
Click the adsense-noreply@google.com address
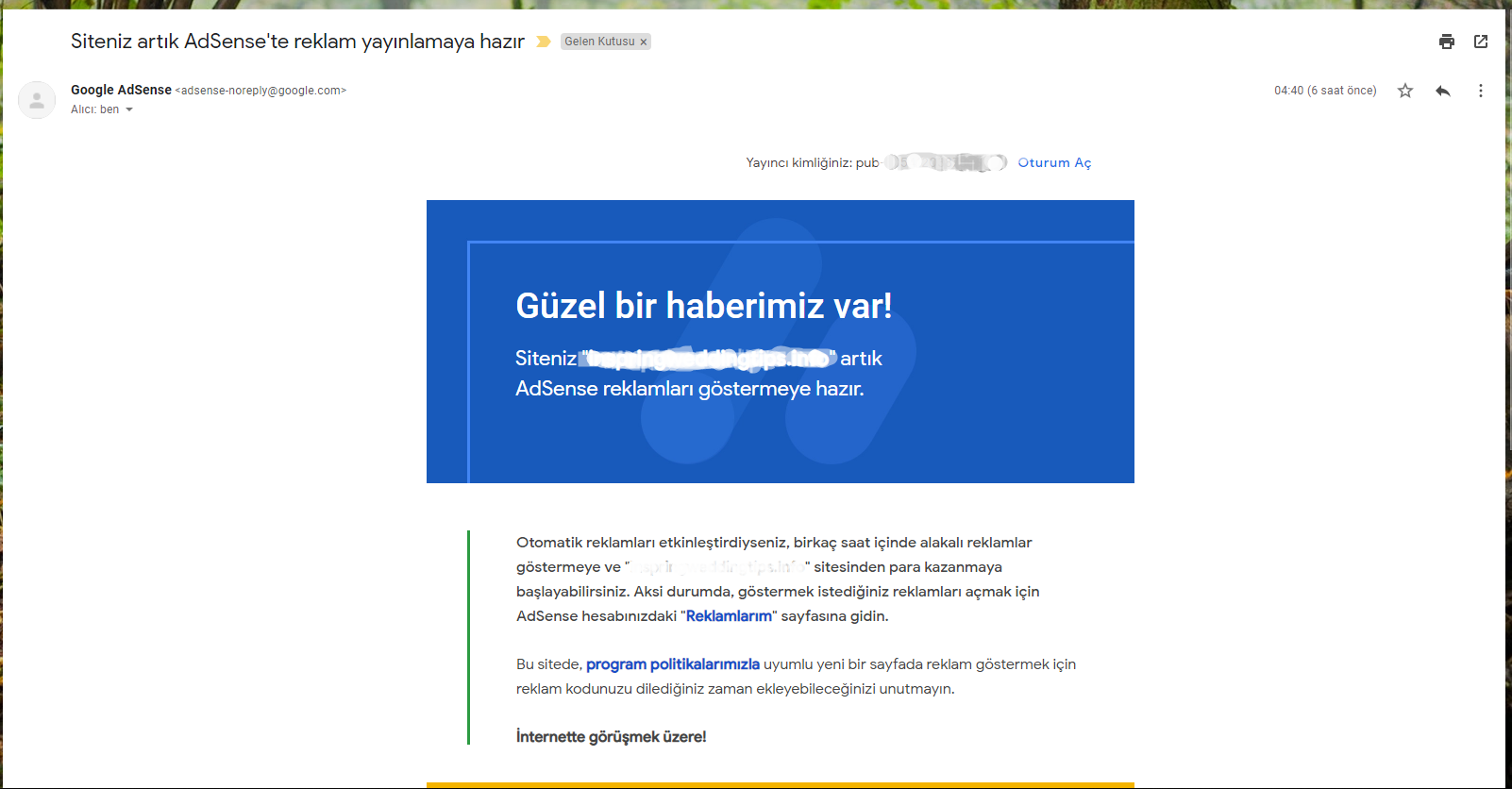pyautogui.click(x=260, y=91)
